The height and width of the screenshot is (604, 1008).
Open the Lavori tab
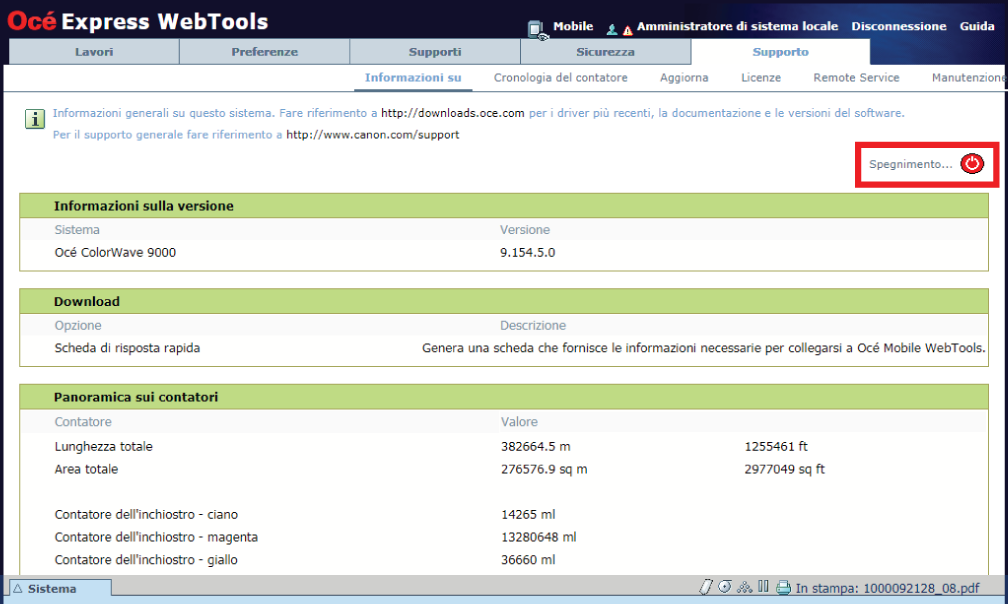click(94, 52)
